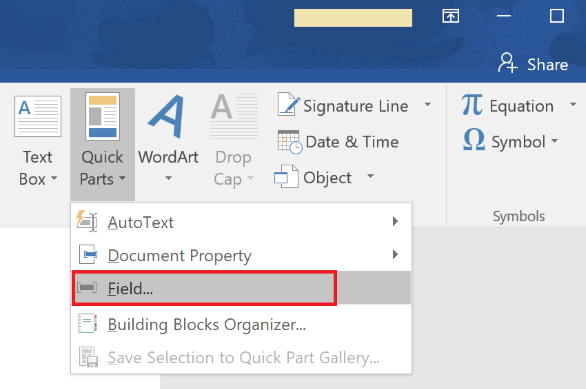Viewport: 586px width, 389px height.
Task: Expand the Symbol dropdown arrow
Action: [555, 141]
